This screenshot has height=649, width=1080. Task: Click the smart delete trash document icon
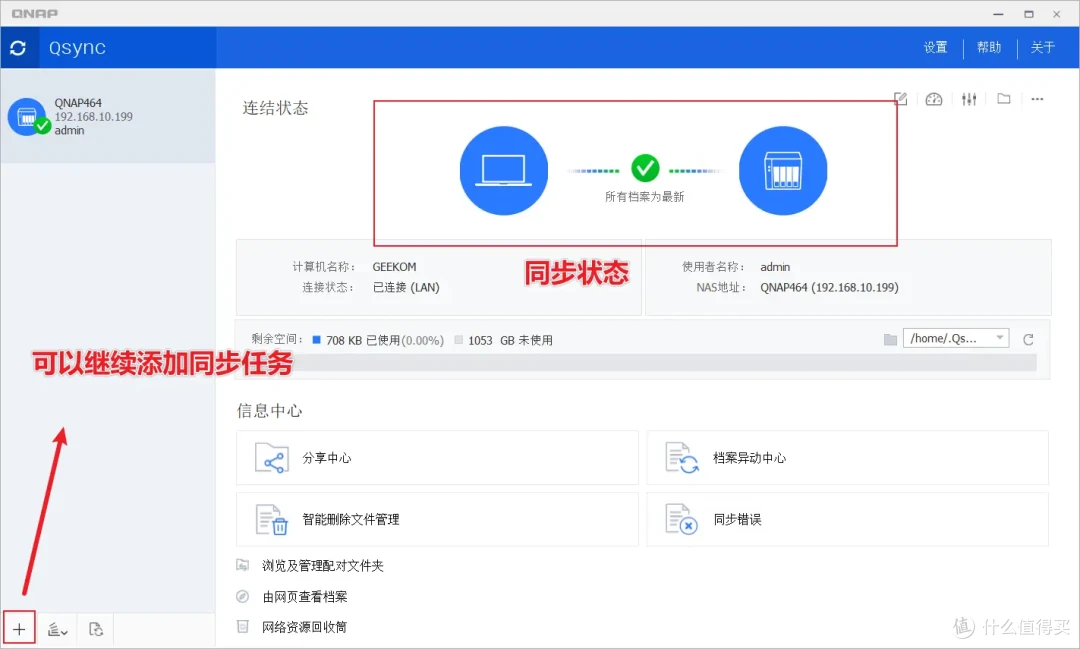click(x=271, y=520)
